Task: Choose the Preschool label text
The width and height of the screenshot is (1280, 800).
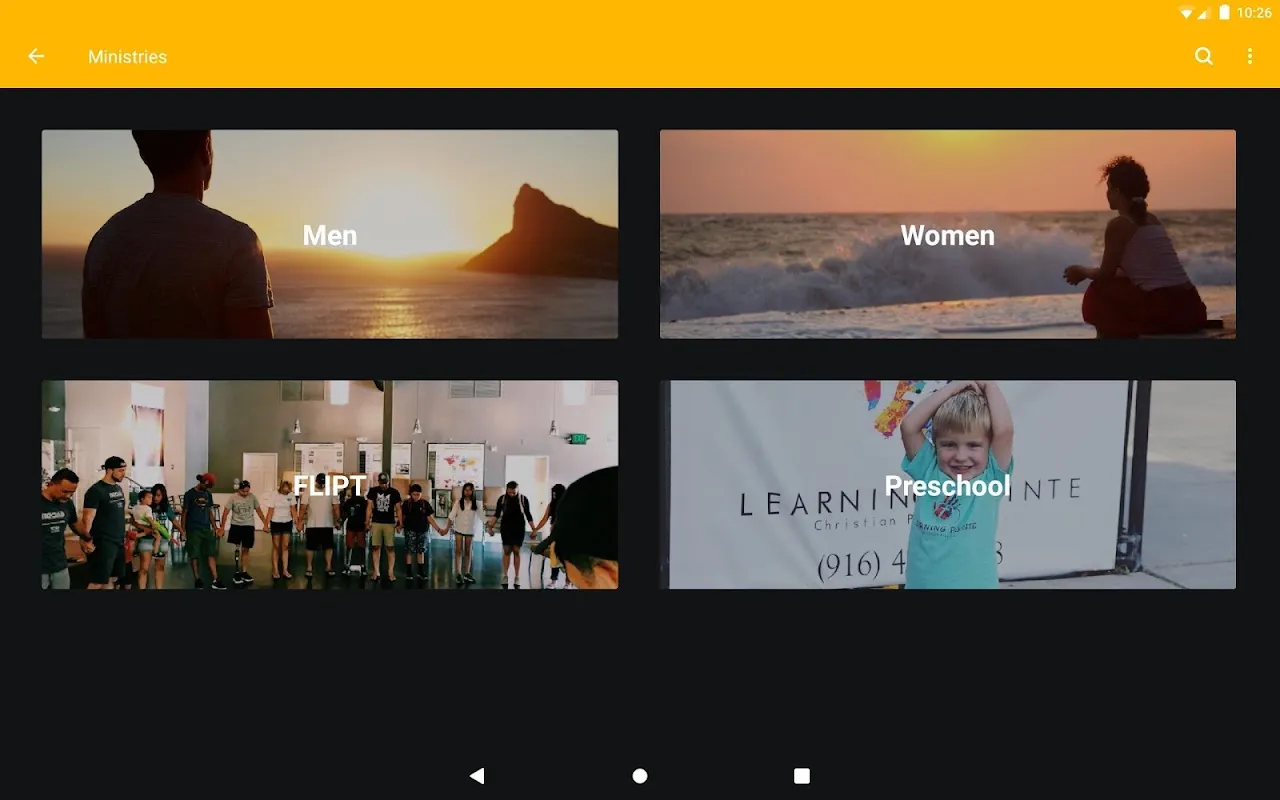Action: (x=947, y=486)
